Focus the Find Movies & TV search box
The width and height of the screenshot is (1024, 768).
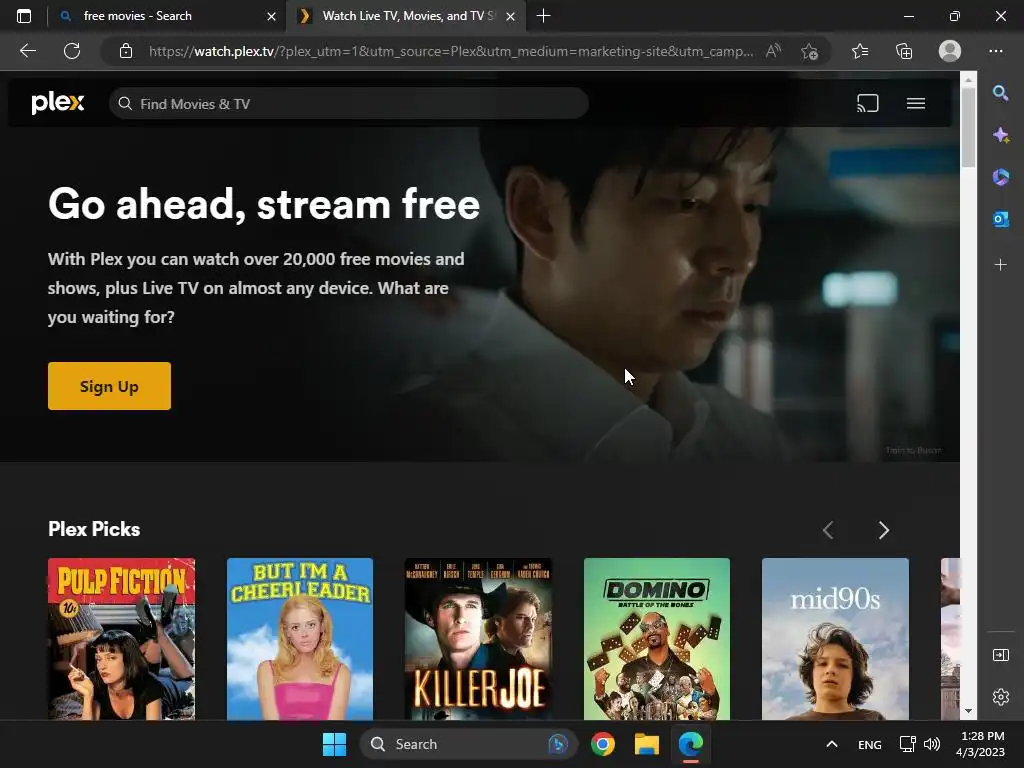coord(349,104)
